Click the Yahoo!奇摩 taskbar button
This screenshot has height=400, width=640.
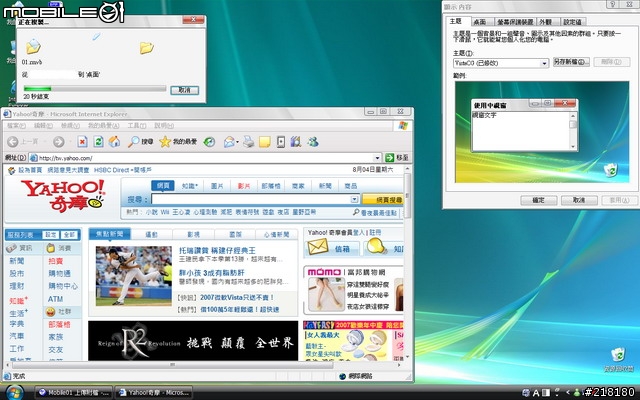click(x=153, y=393)
